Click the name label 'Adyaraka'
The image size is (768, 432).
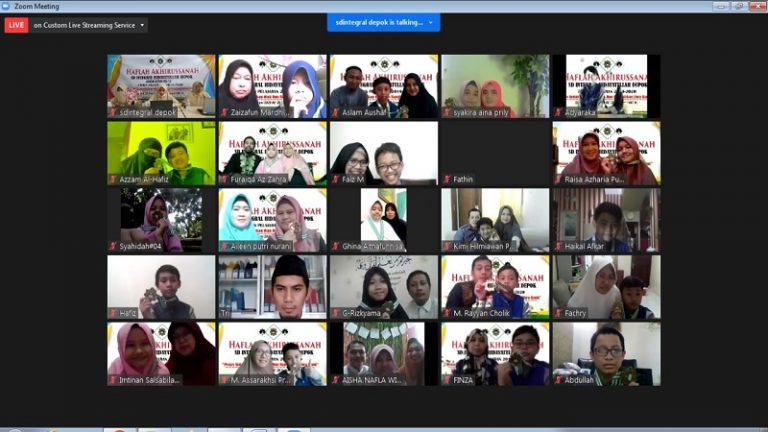pyautogui.click(x=580, y=113)
